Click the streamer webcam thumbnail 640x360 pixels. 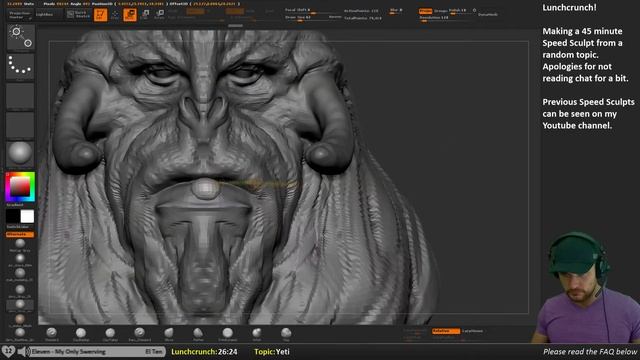tap(586, 288)
